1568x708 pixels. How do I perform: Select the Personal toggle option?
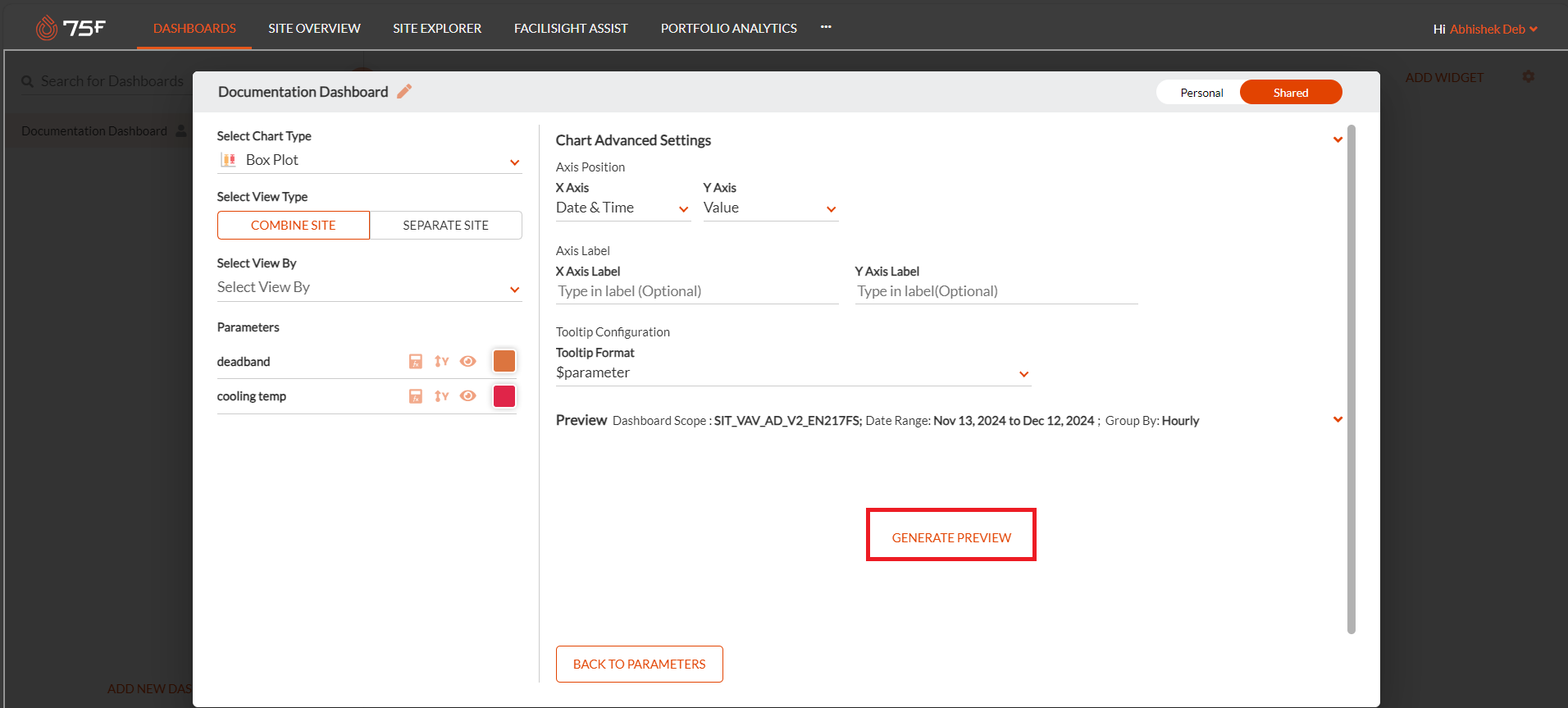1201,93
